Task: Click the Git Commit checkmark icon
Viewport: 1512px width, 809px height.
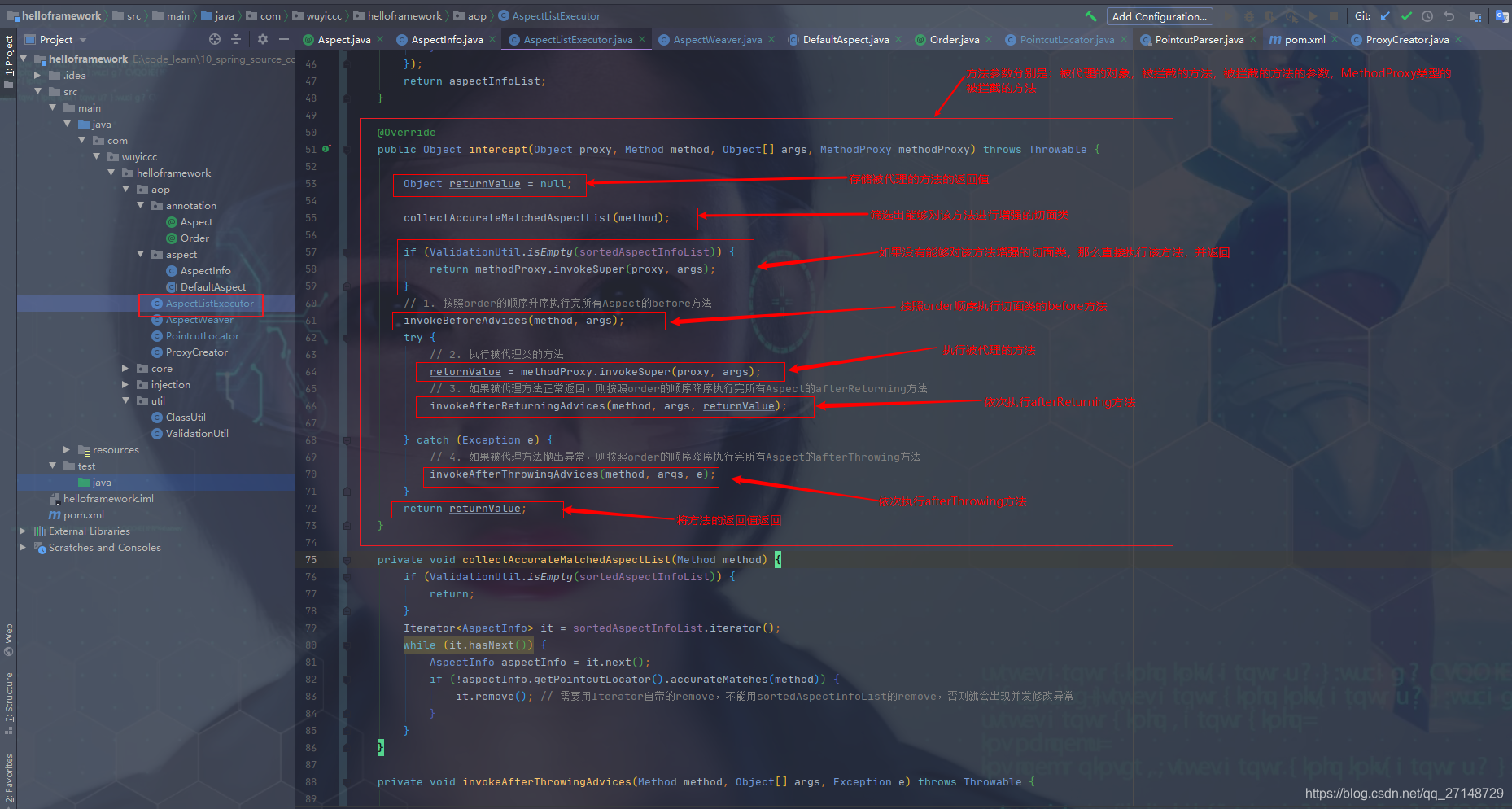Action: click(1406, 16)
